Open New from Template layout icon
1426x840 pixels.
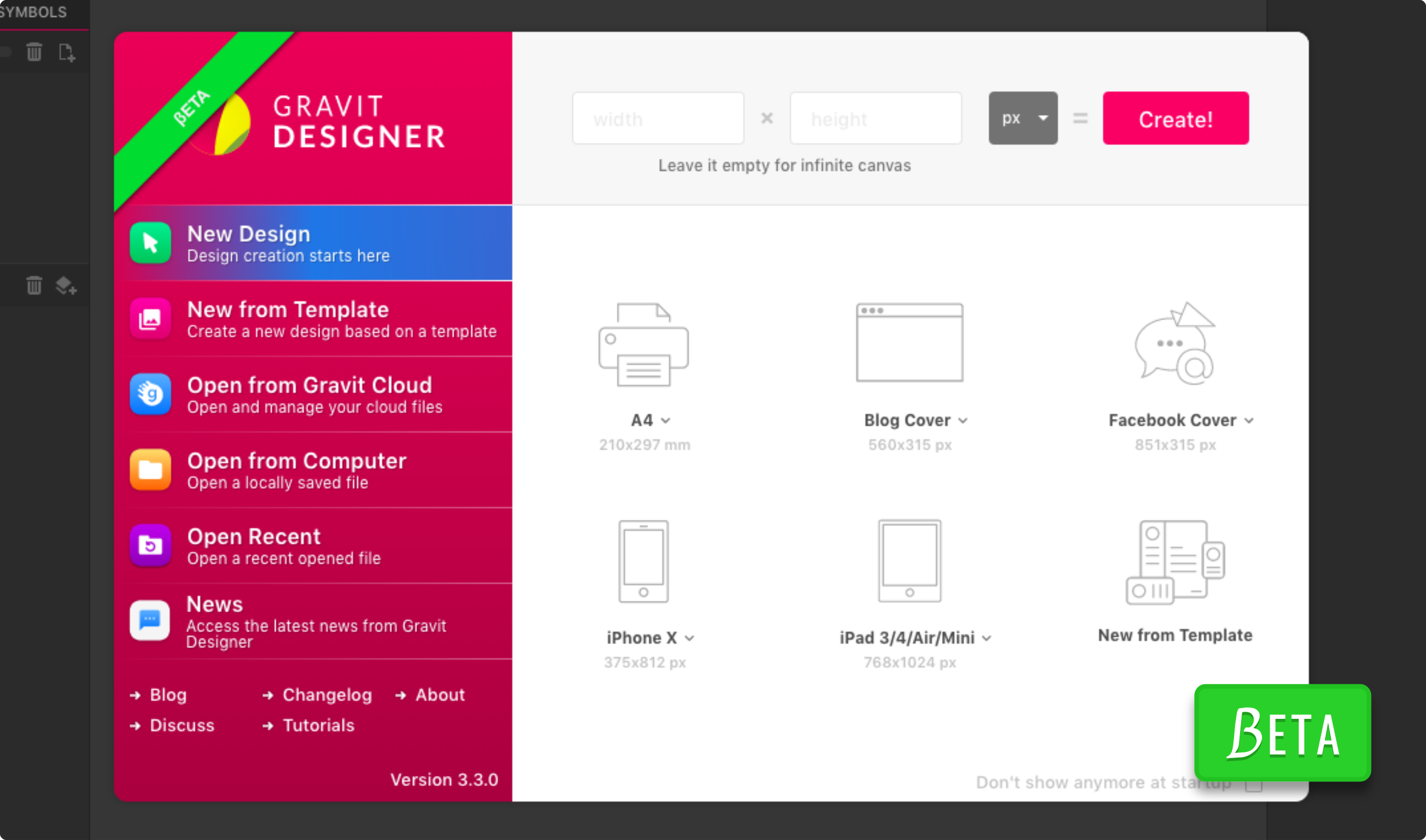tap(1175, 563)
